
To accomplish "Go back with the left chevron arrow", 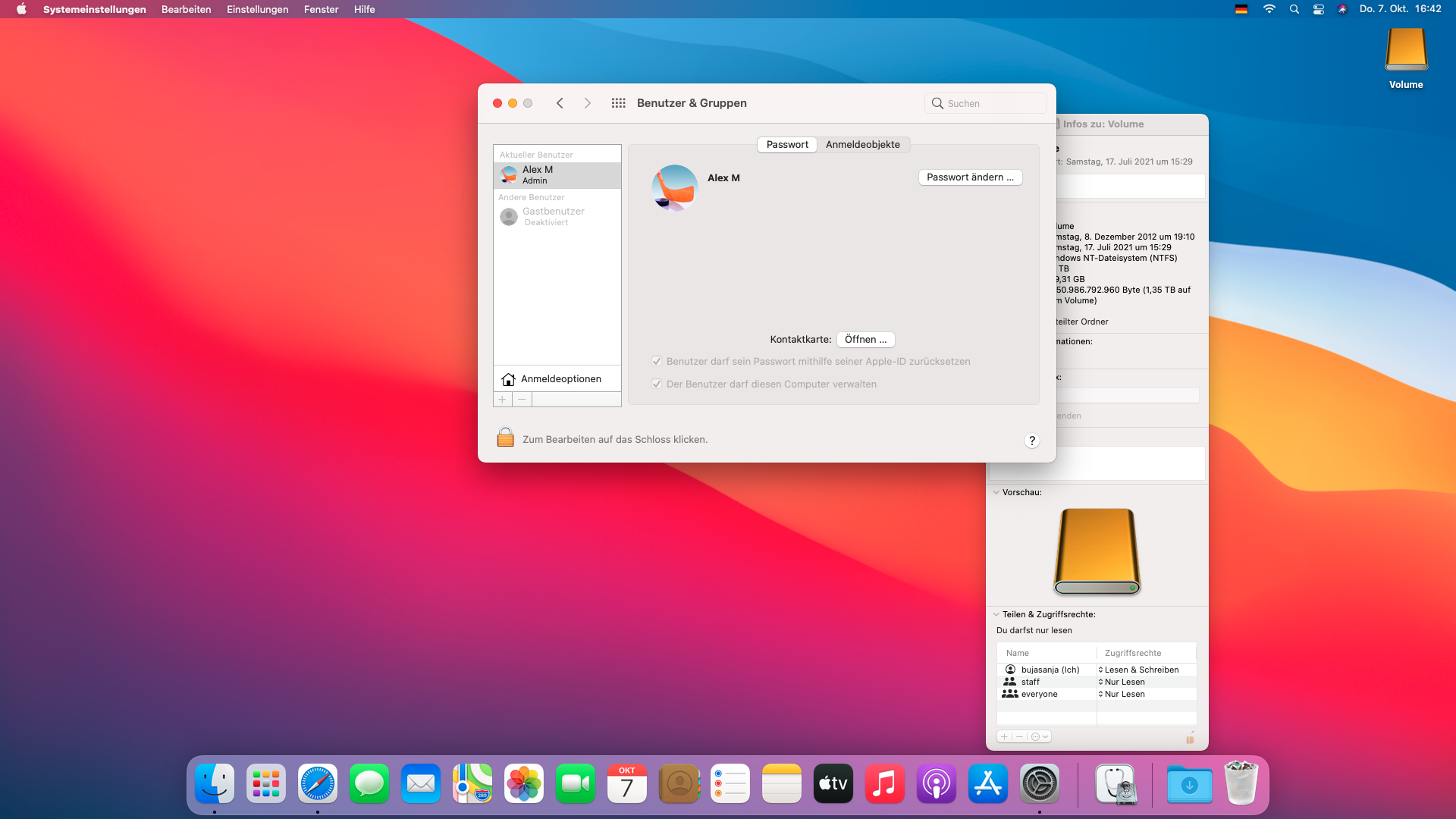I will pyautogui.click(x=560, y=103).
